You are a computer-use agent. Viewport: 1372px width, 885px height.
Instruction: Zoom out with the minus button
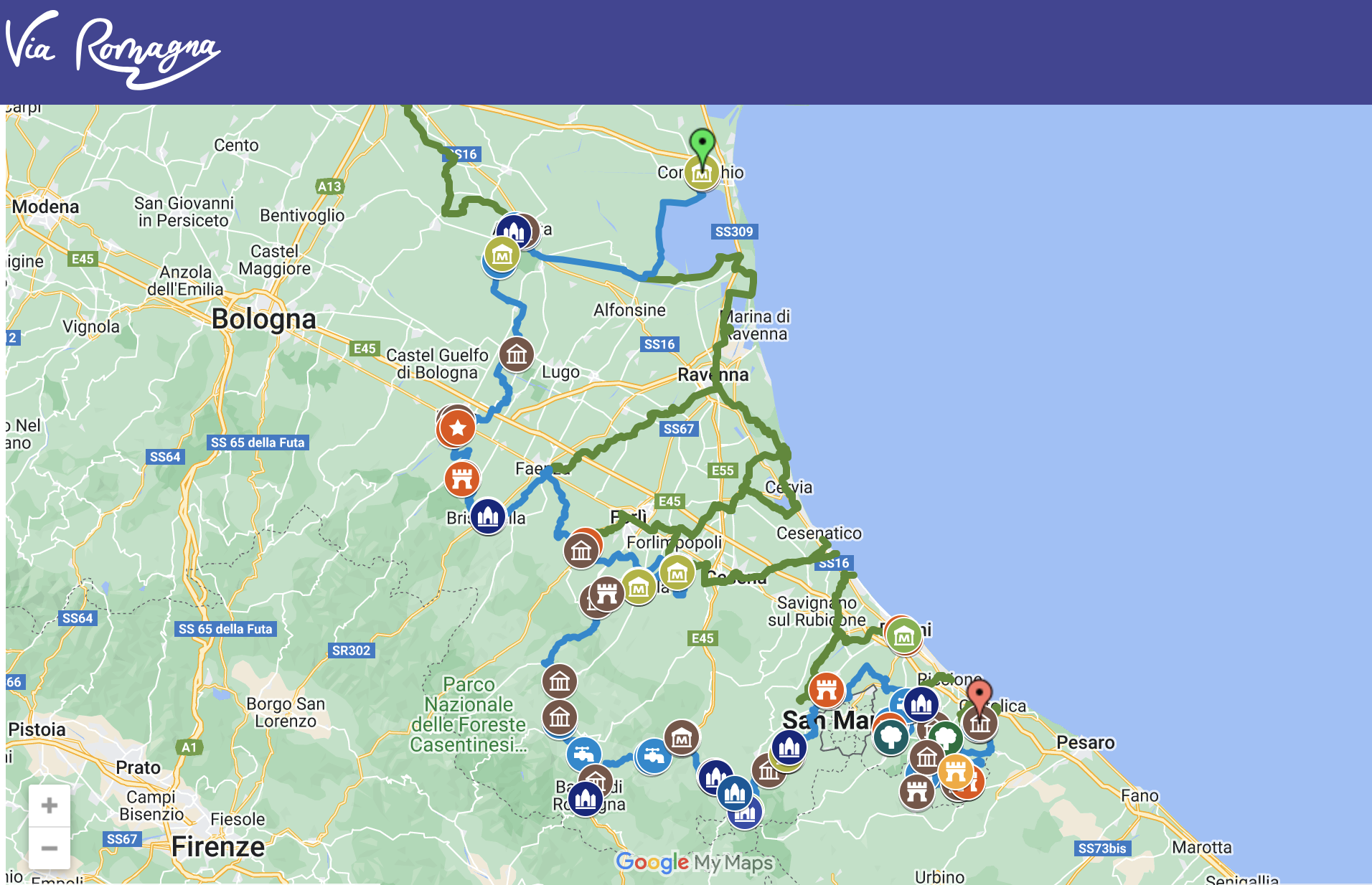[50, 848]
